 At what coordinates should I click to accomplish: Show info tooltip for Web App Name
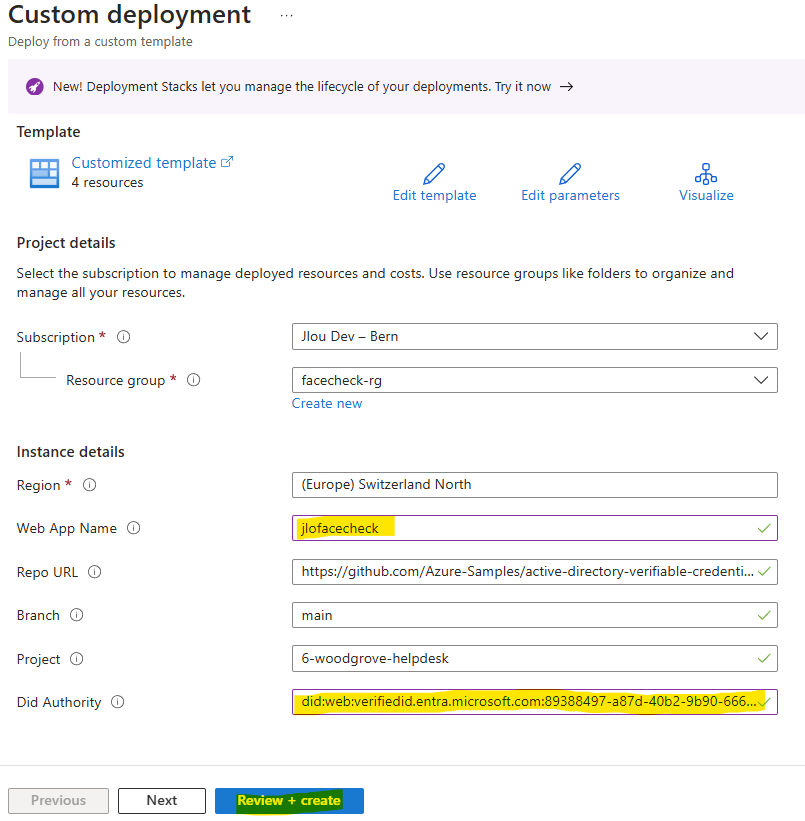[x=134, y=528]
